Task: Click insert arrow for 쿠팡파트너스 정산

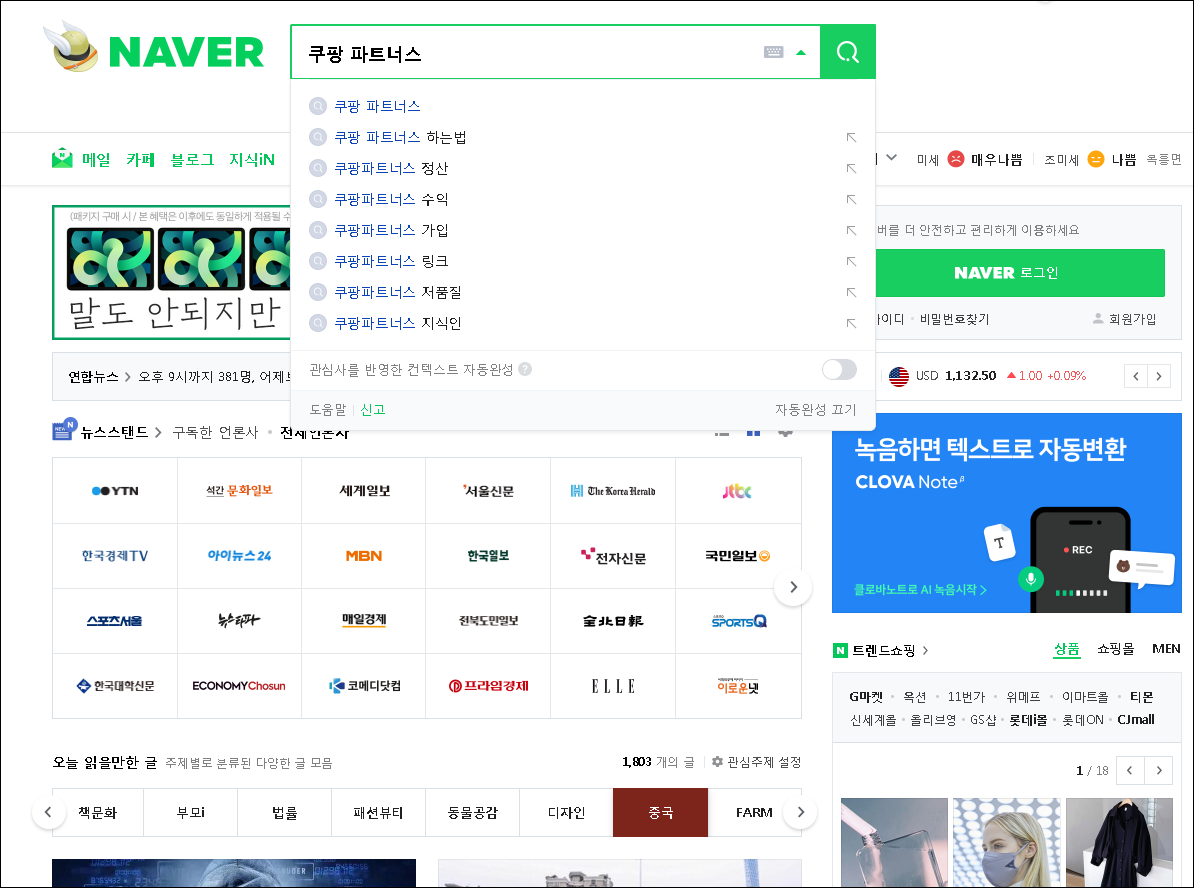Action: click(851, 168)
